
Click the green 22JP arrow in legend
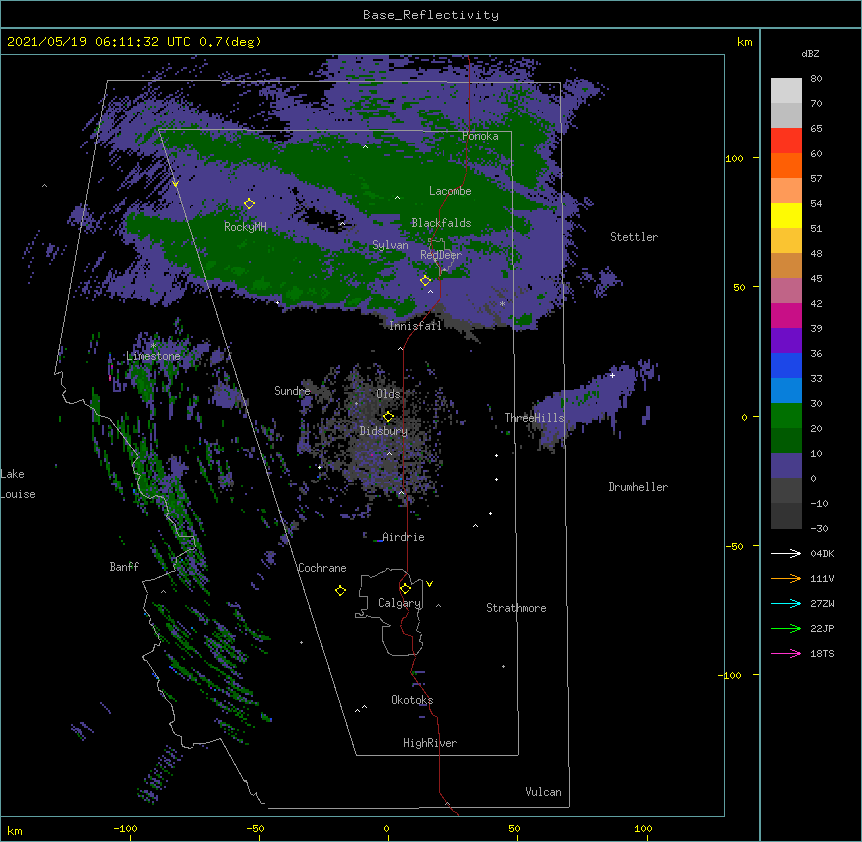(786, 628)
